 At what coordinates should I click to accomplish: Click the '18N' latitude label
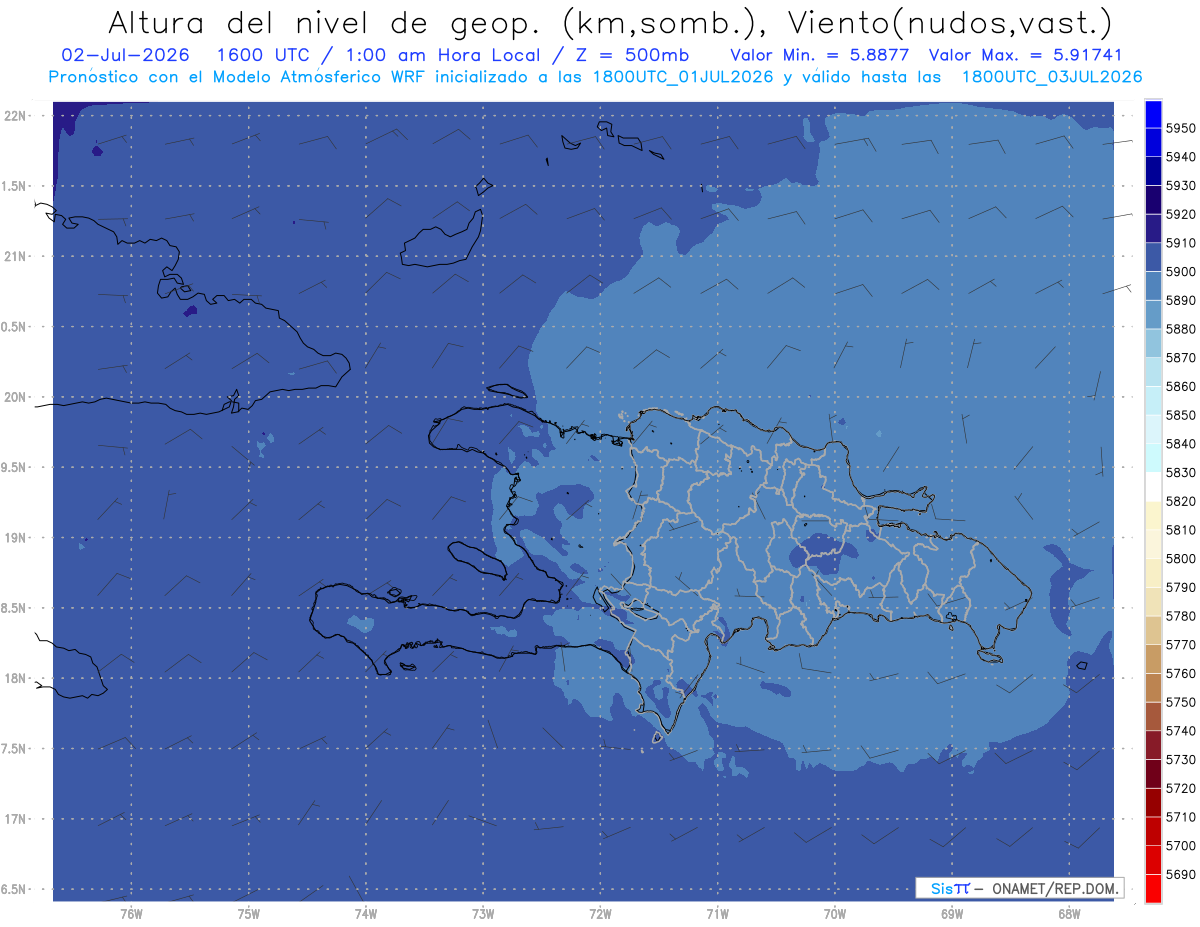tap(17, 678)
